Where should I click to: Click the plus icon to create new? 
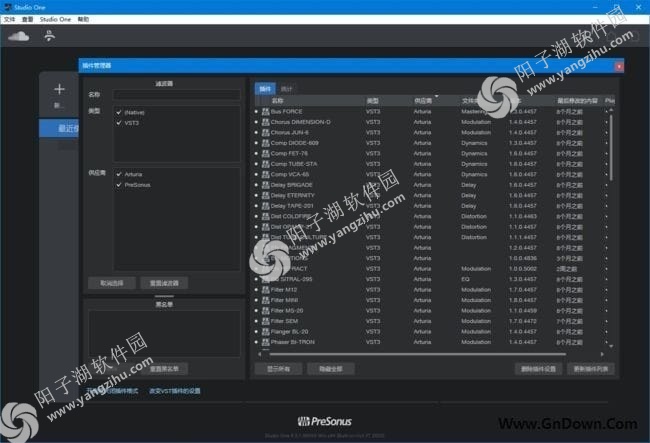59,89
